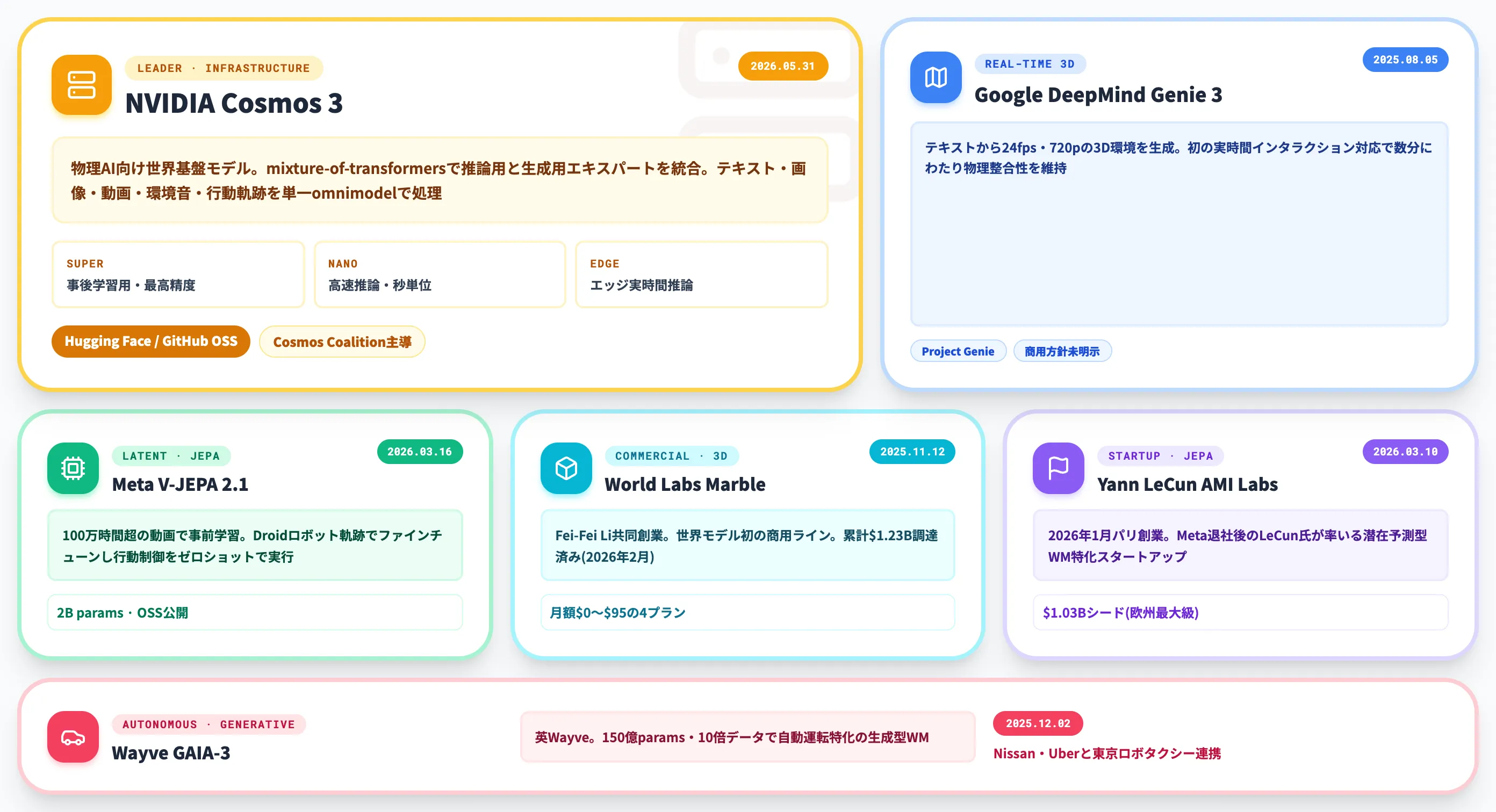The width and height of the screenshot is (1496, 812).
Task: Select the EDGE エッジ実時間推論 variant box
Action: (702, 274)
